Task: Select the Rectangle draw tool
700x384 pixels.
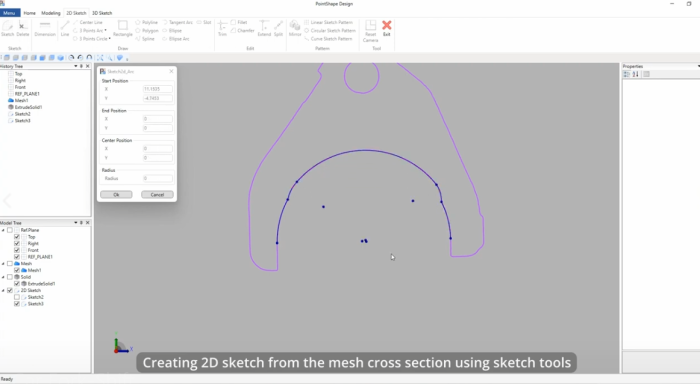Action: (x=122, y=28)
